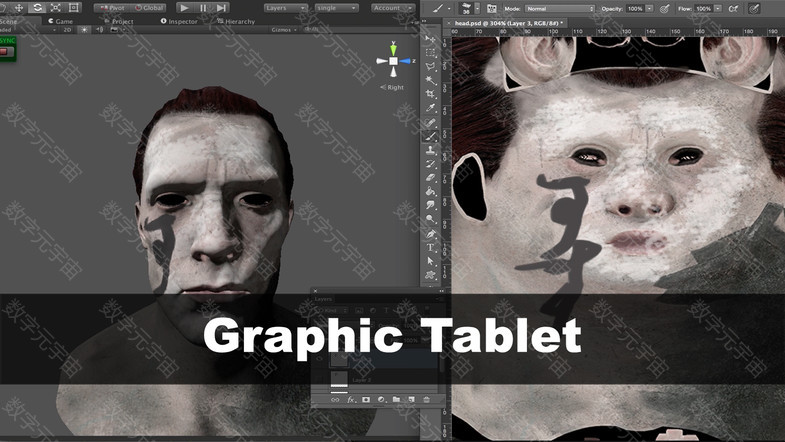Select the Eraser tool

430,177
